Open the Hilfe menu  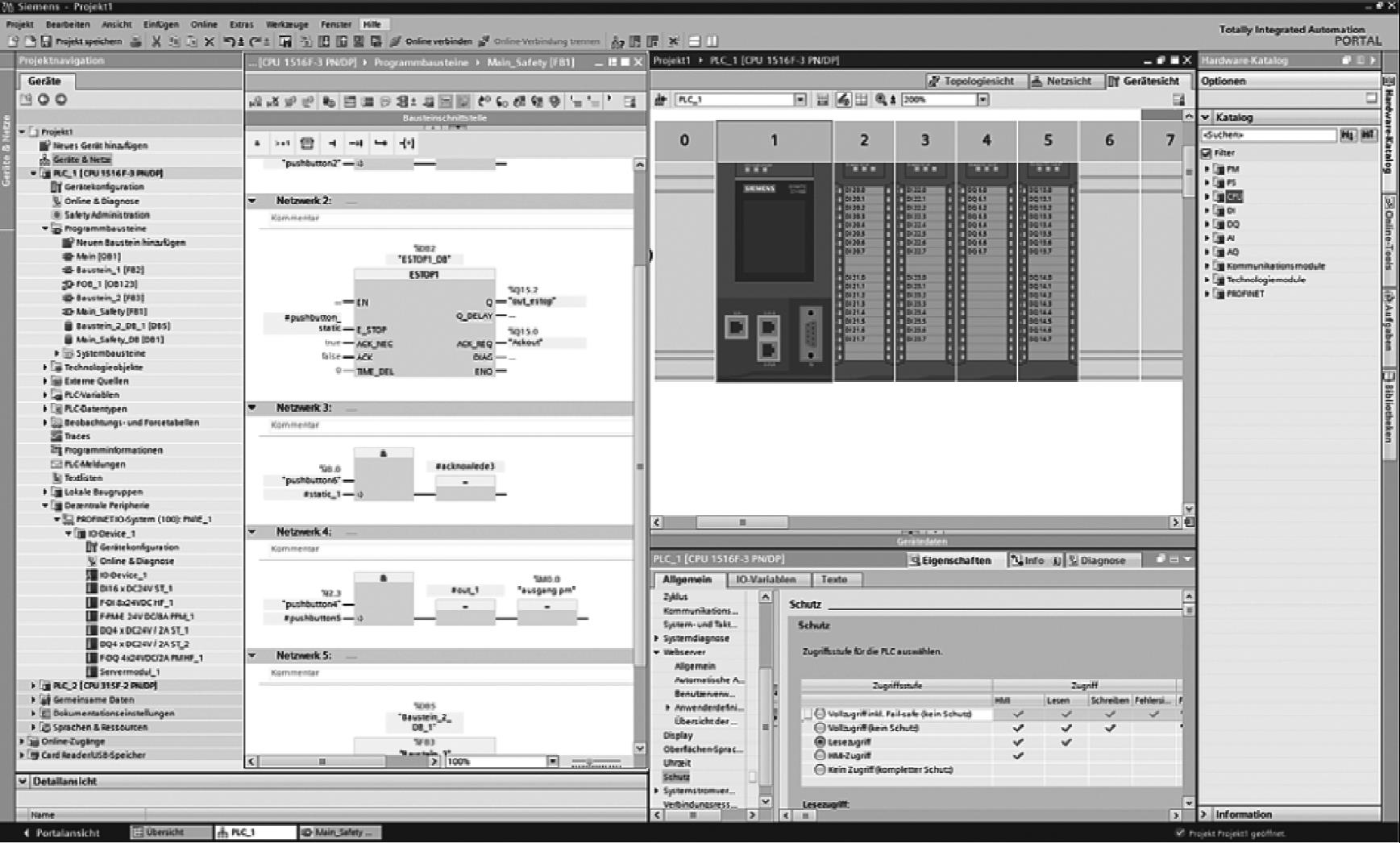pos(372,25)
